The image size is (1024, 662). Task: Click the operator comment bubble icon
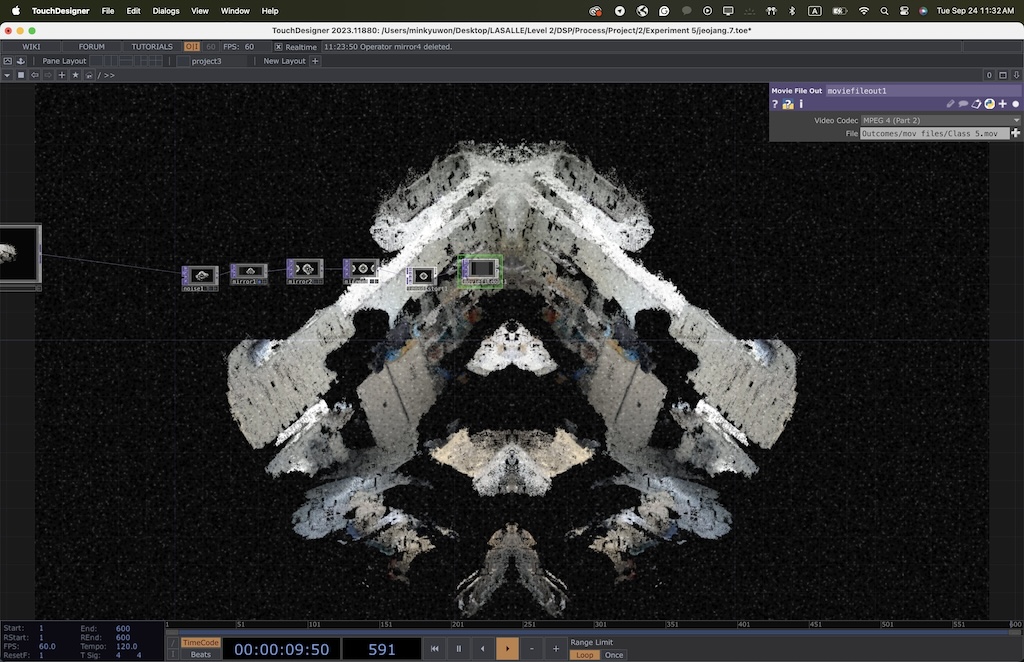coord(963,104)
